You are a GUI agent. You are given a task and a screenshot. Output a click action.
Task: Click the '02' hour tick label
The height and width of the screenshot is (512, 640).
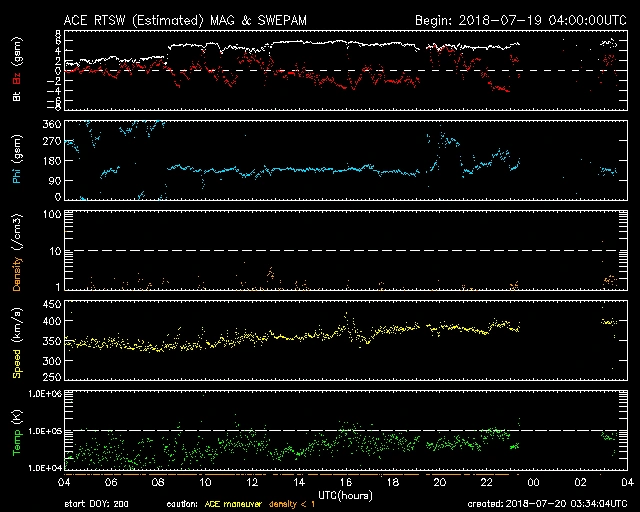[580, 483]
